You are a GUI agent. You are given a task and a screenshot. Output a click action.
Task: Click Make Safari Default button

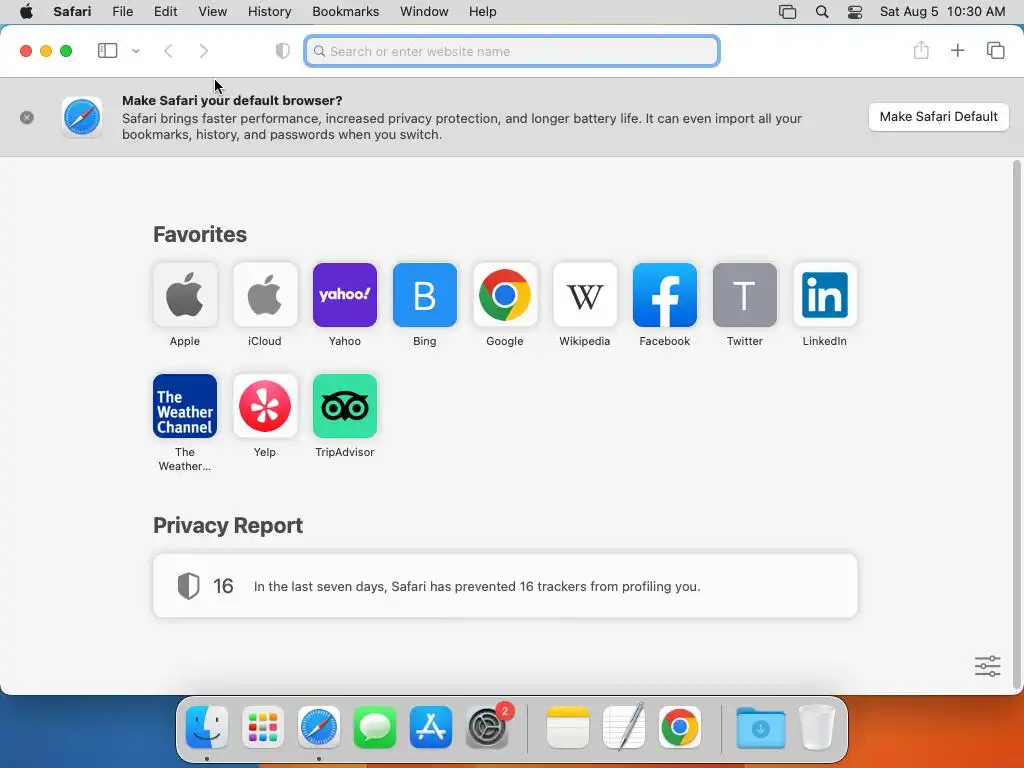point(938,117)
